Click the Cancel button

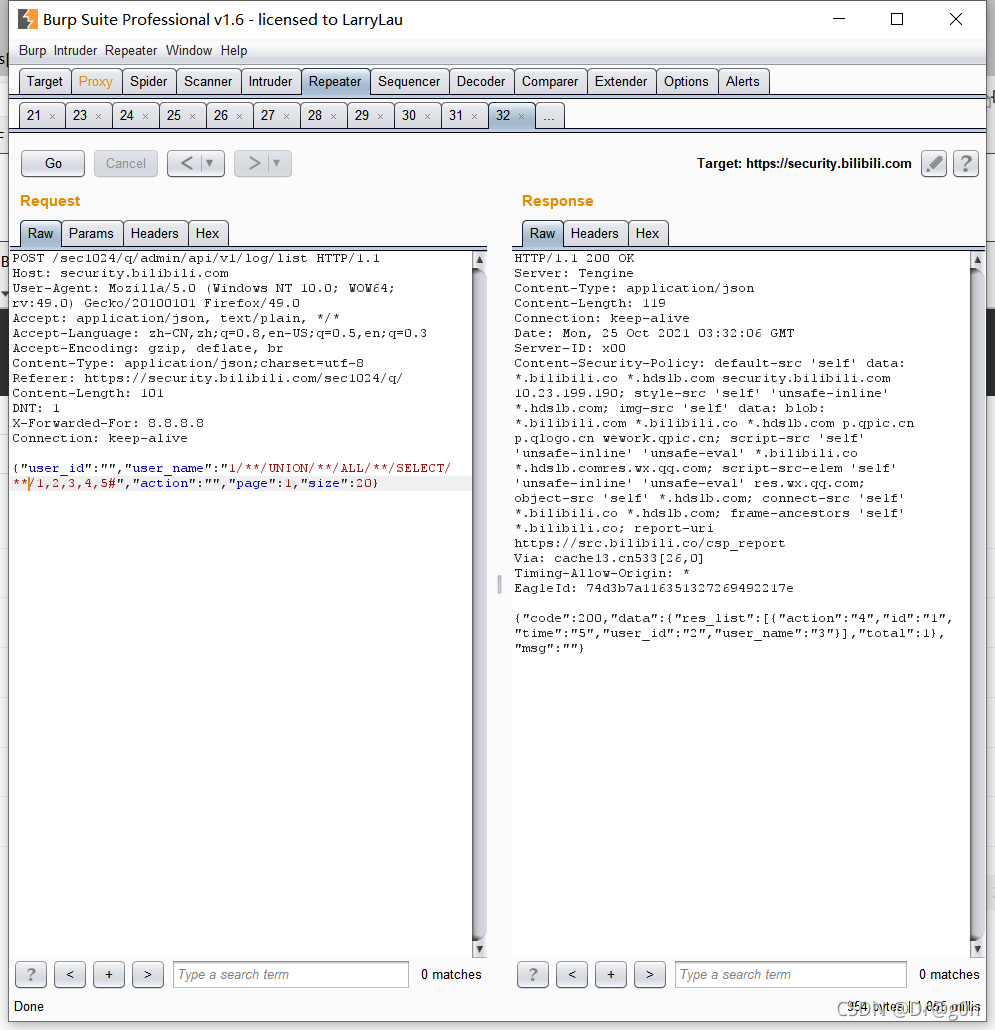pyautogui.click(x=125, y=164)
